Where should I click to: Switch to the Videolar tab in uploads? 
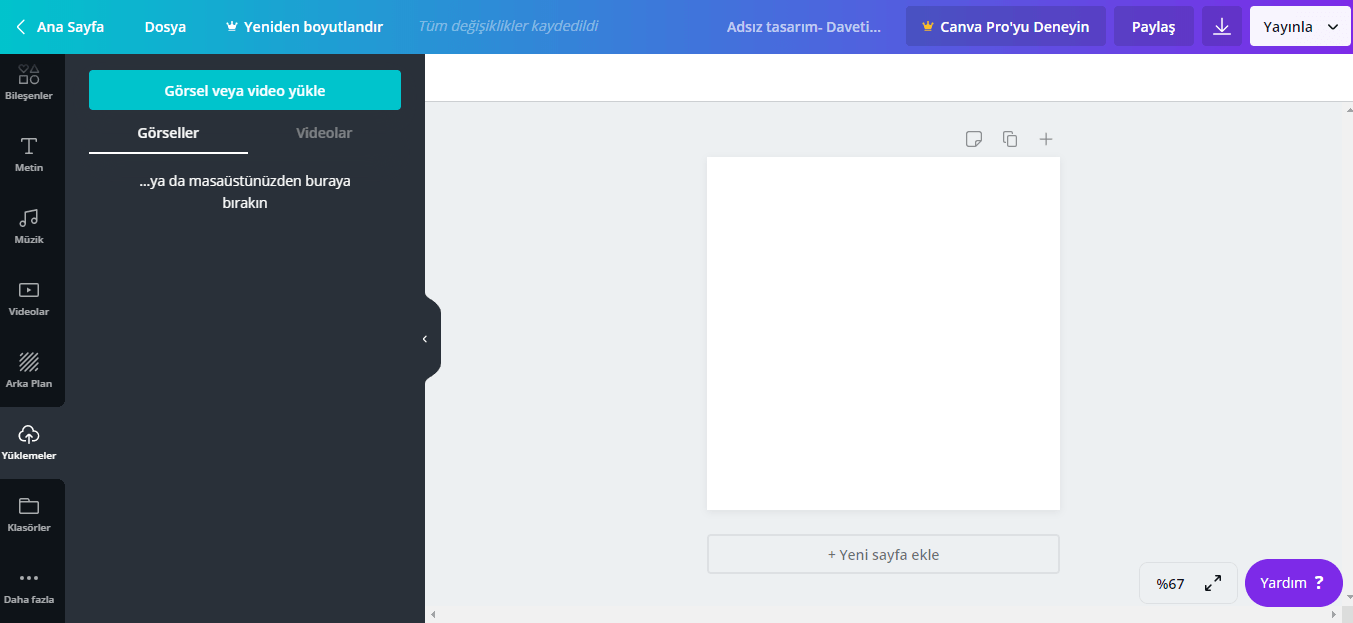pyautogui.click(x=324, y=133)
